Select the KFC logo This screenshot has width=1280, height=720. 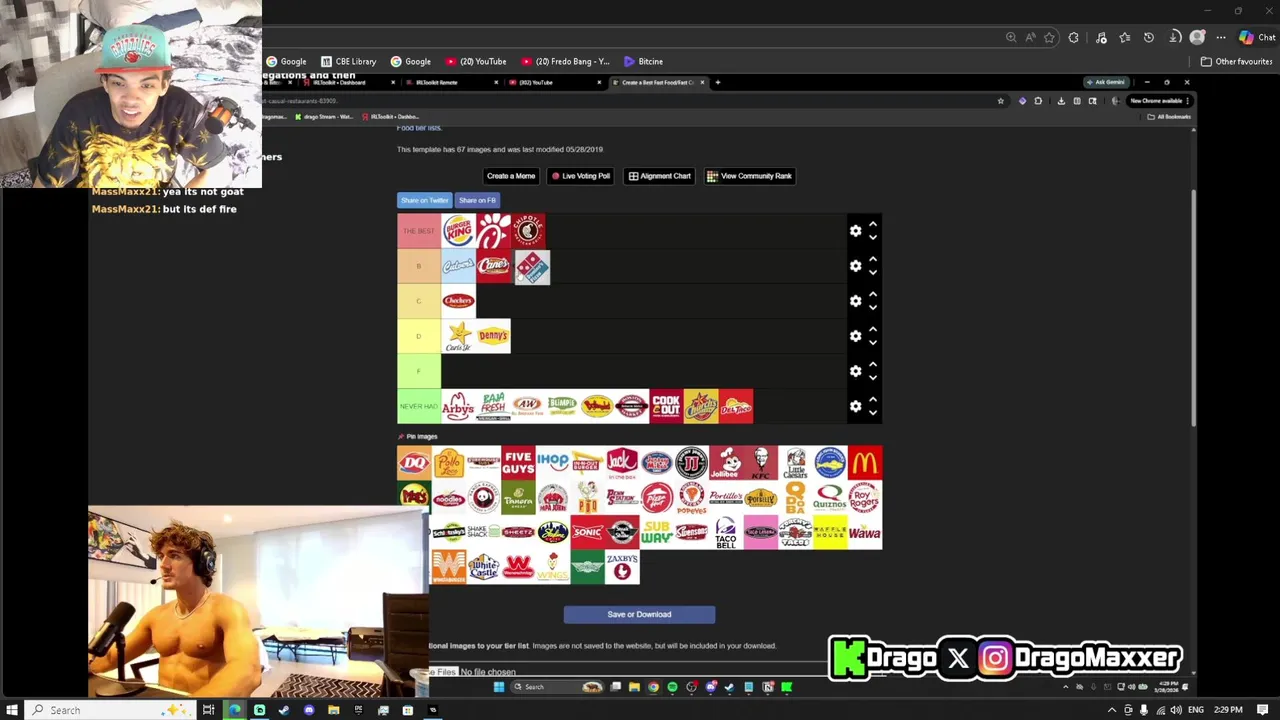761,463
